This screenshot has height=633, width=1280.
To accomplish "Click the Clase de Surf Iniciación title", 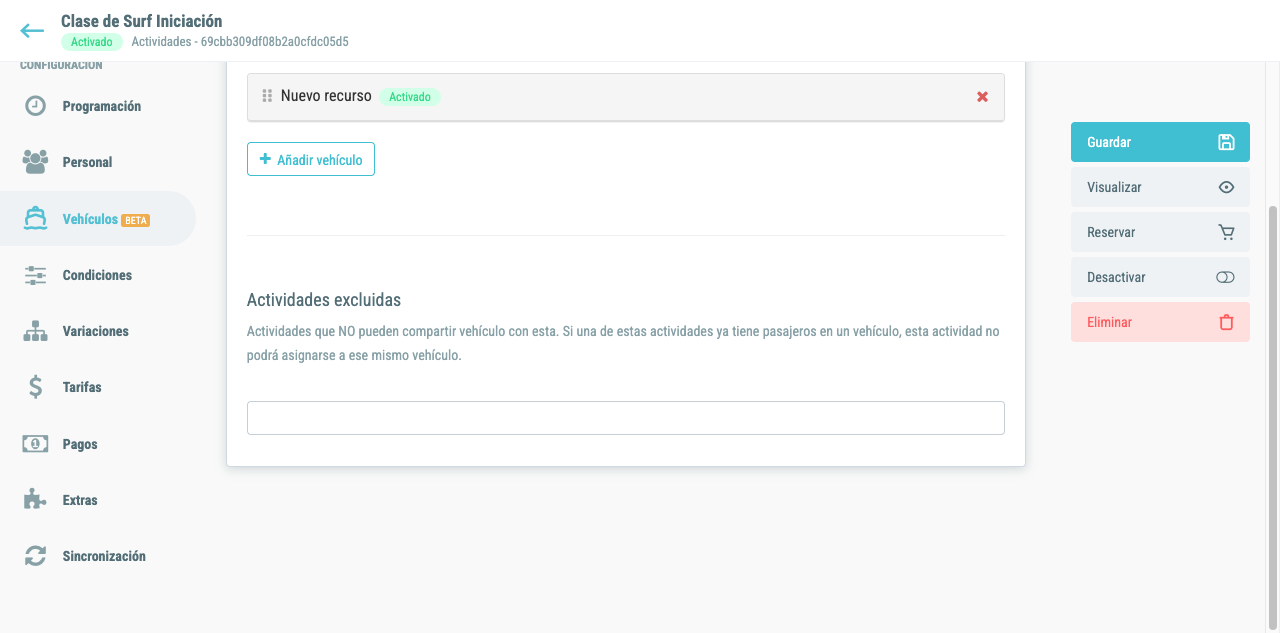I will pyautogui.click(x=142, y=21).
